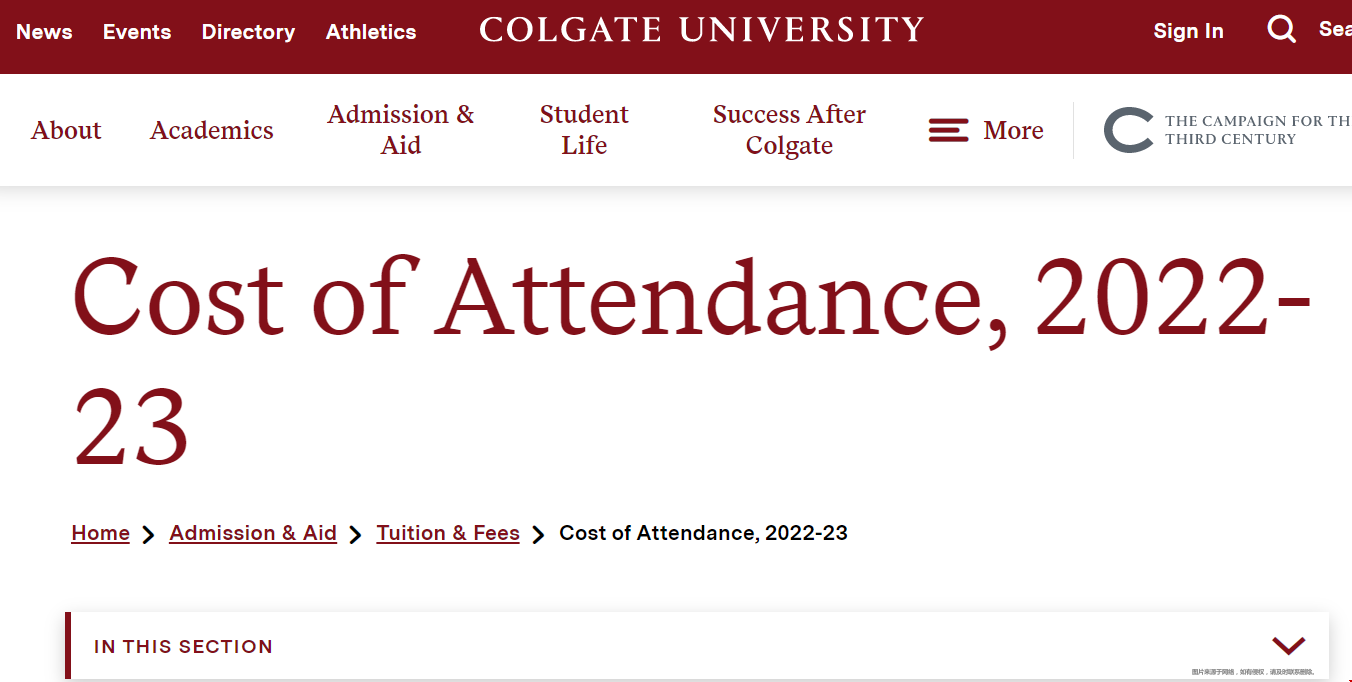The width and height of the screenshot is (1352, 682).
Task: Click the Colgate University wordmark logo
Action: click(x=702, y=30)
